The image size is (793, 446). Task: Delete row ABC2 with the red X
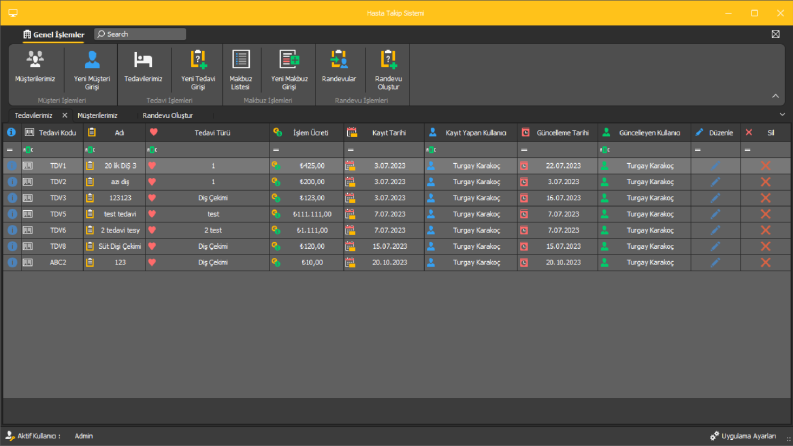coord(766,263)
